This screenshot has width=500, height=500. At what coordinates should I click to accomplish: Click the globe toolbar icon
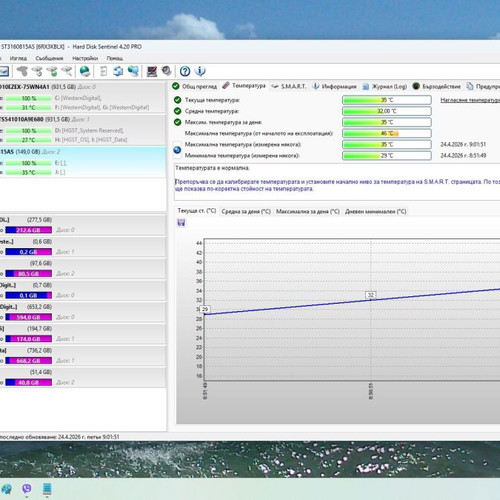point(85,71)
